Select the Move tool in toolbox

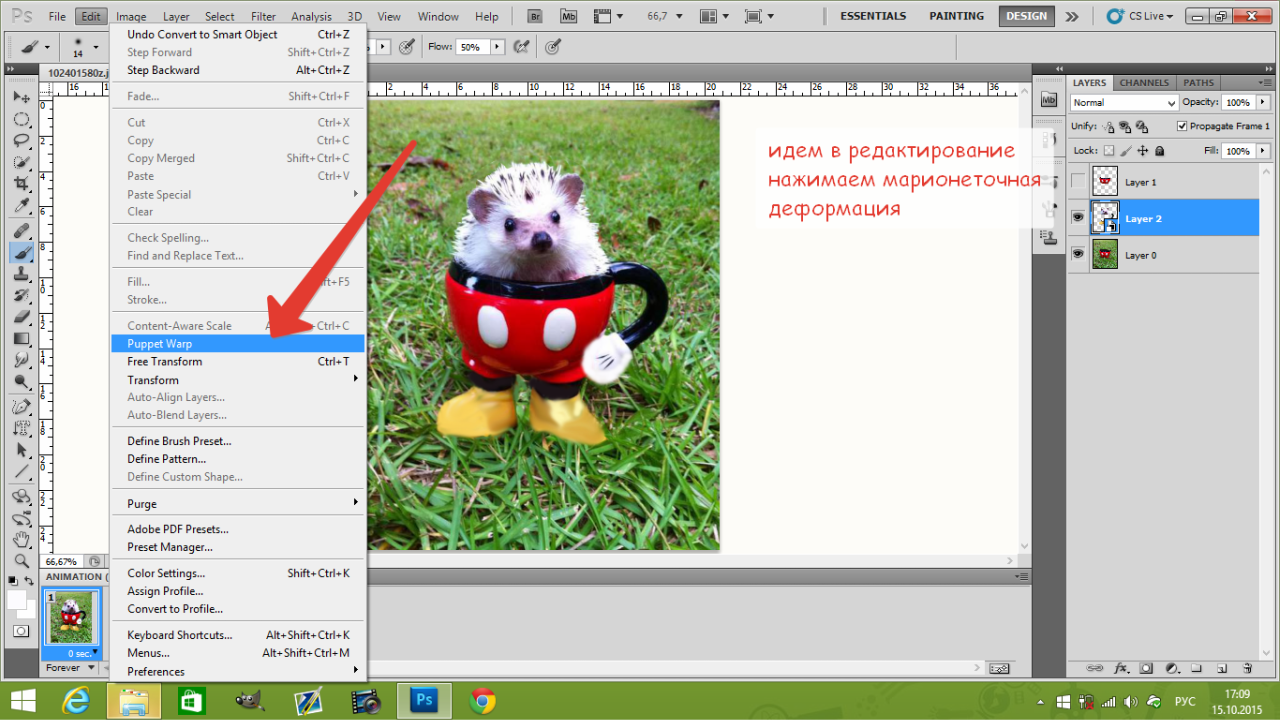tap(21, 97)
